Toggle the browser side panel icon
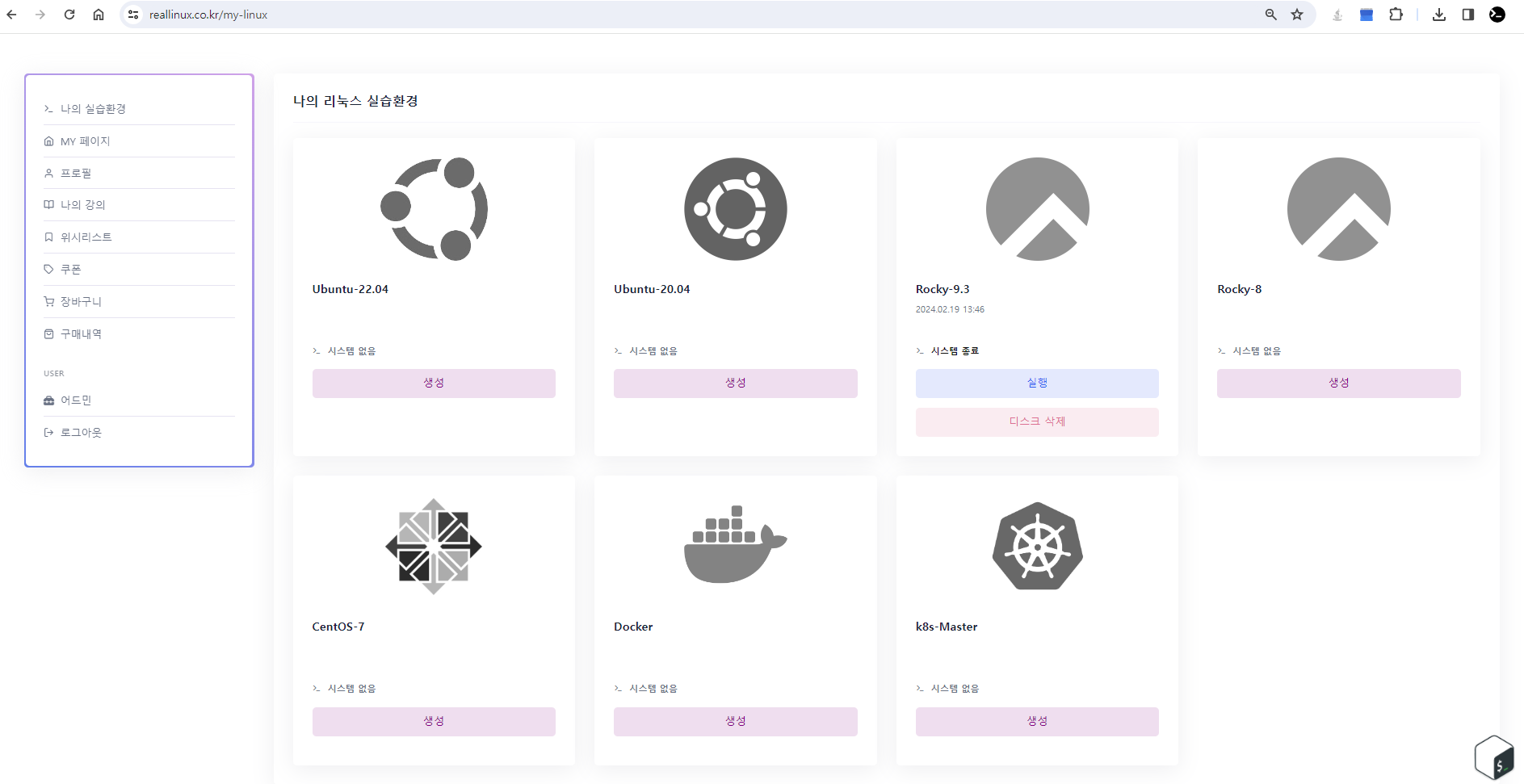 [1468, 15]
